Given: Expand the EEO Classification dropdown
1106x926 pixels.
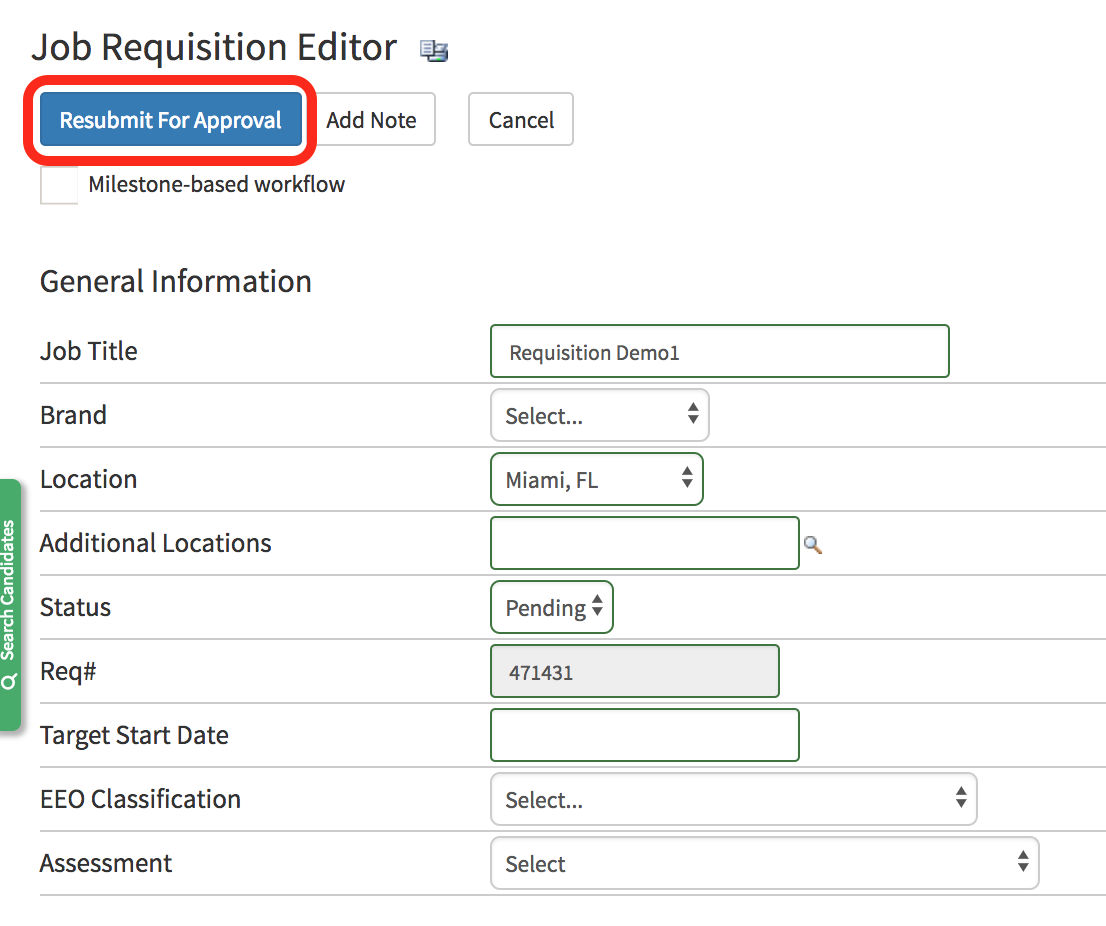Looking at the screenshot, I should pyautogui.click(x=733, y=800).
